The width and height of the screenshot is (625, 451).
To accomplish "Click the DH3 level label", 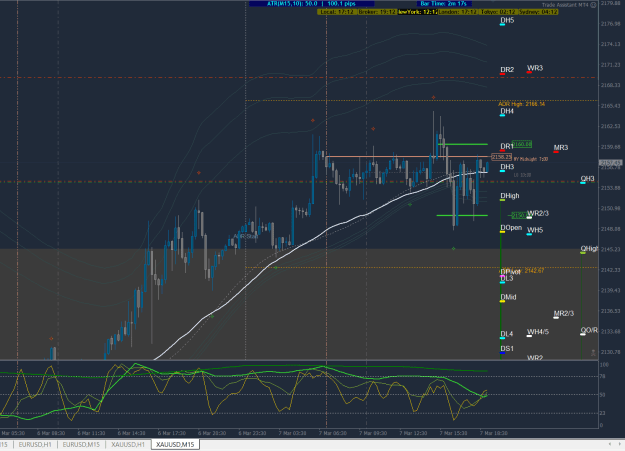I will click(x=507, y=167).
